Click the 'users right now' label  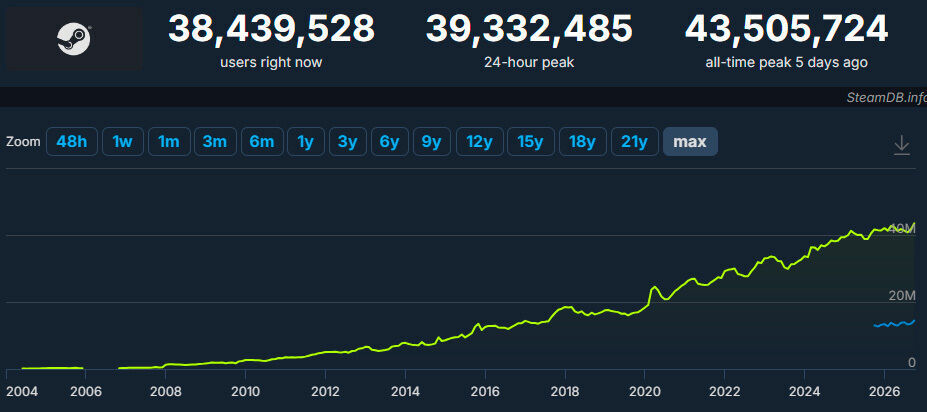point(271,62)
